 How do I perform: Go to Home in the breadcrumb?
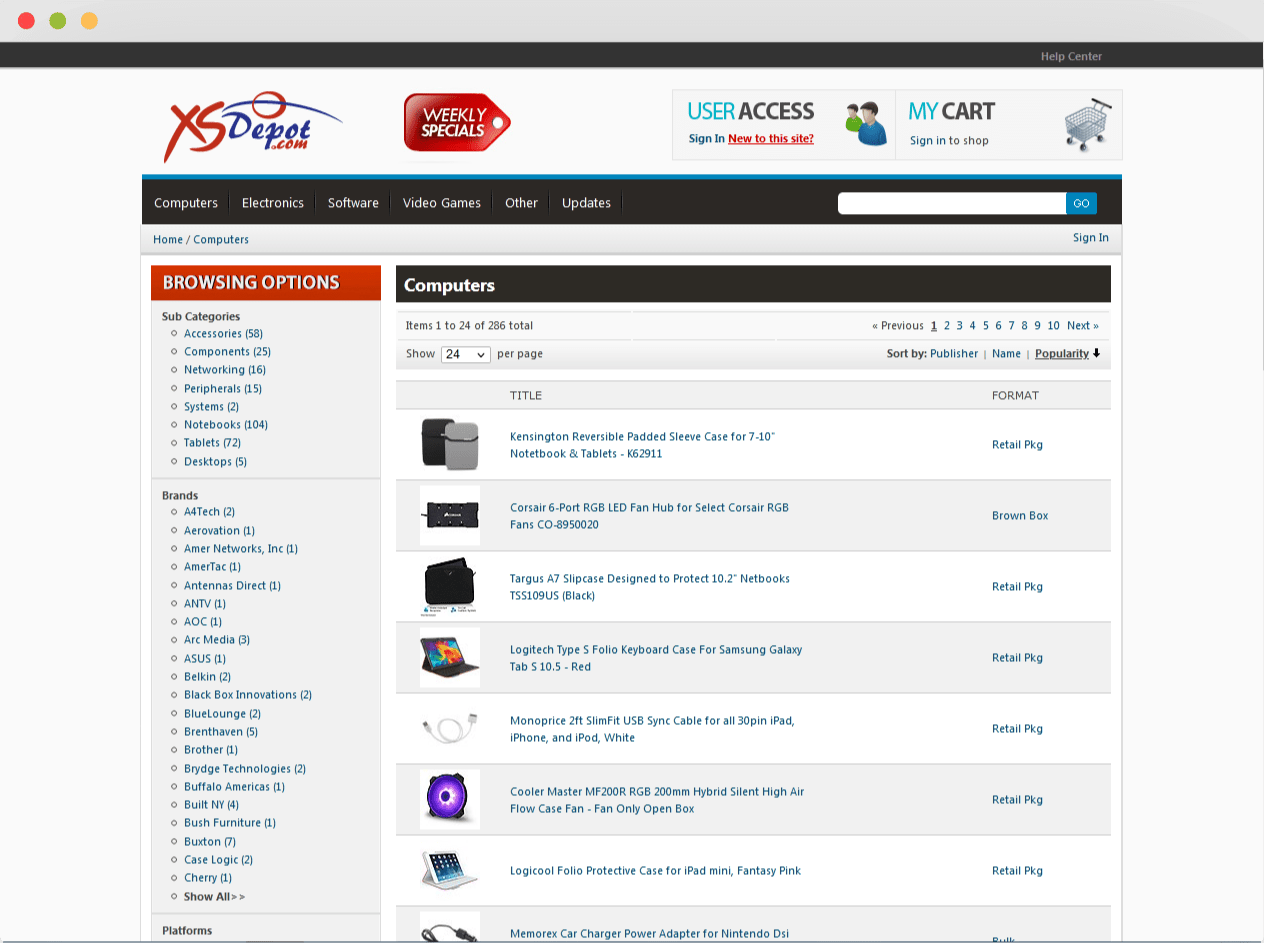click(x=168, y=240)
